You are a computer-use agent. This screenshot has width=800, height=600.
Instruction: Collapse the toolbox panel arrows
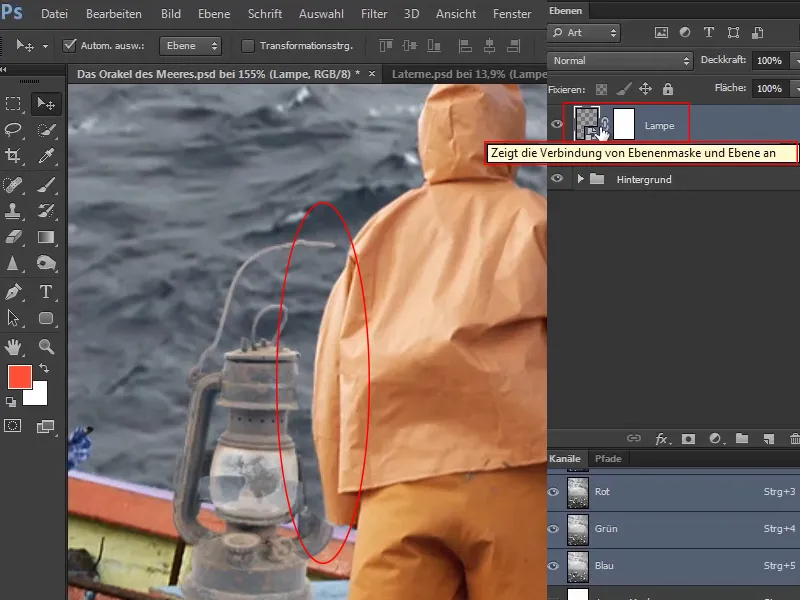point(4,69)
